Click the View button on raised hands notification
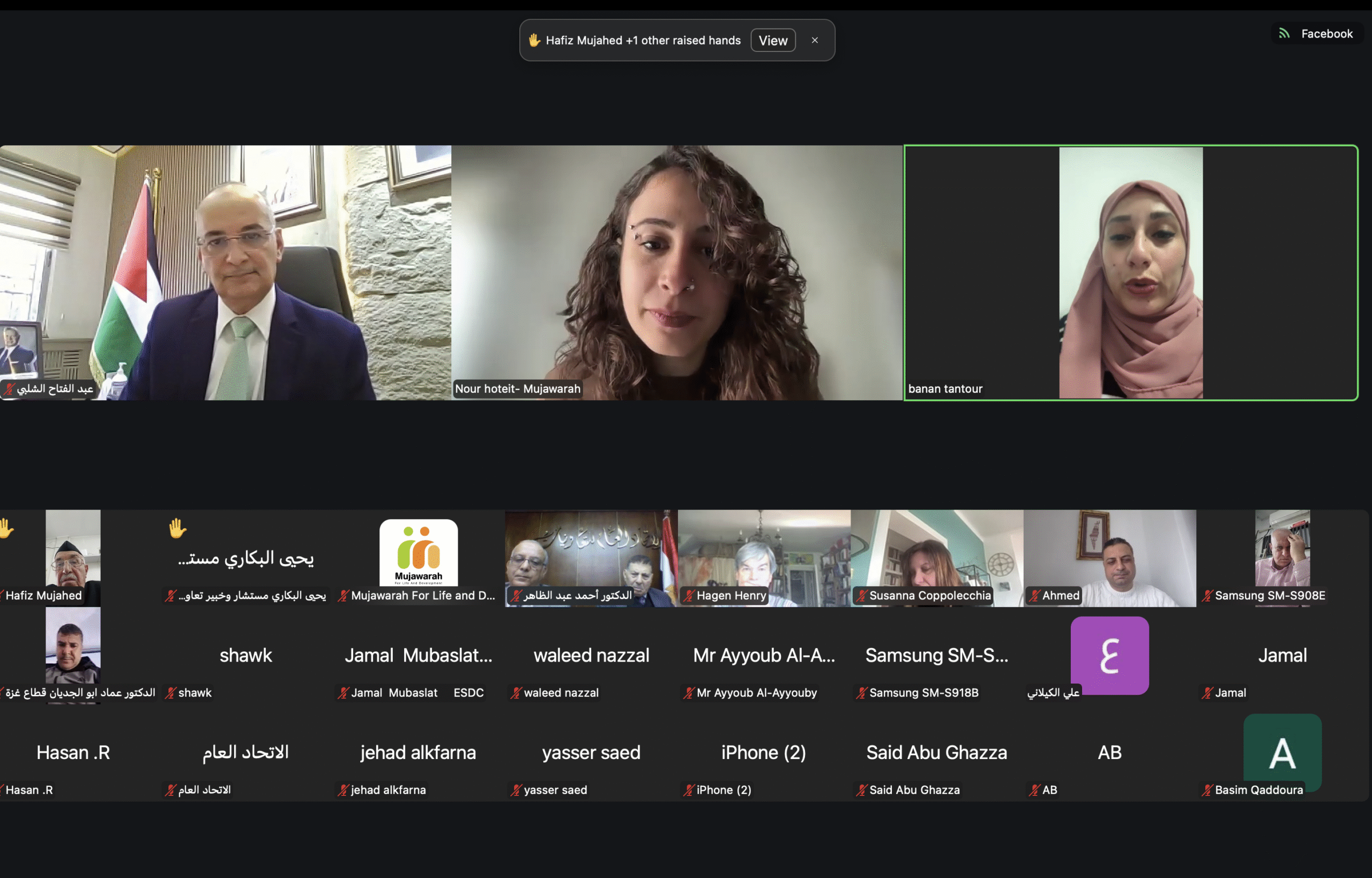This screenshot has width=1372, height=878. click(773, 40)
